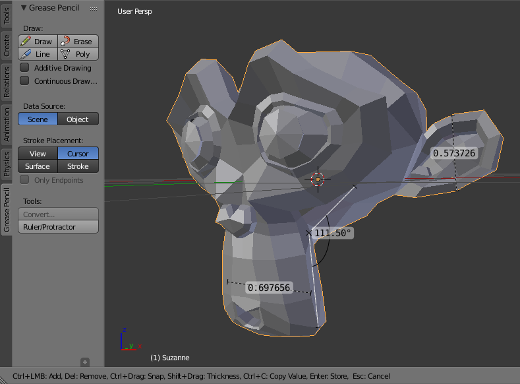Click the panel grip dots icon
The height and width of the screenshot is (384, 520).
pyautogui.click(x=93, y=9)
